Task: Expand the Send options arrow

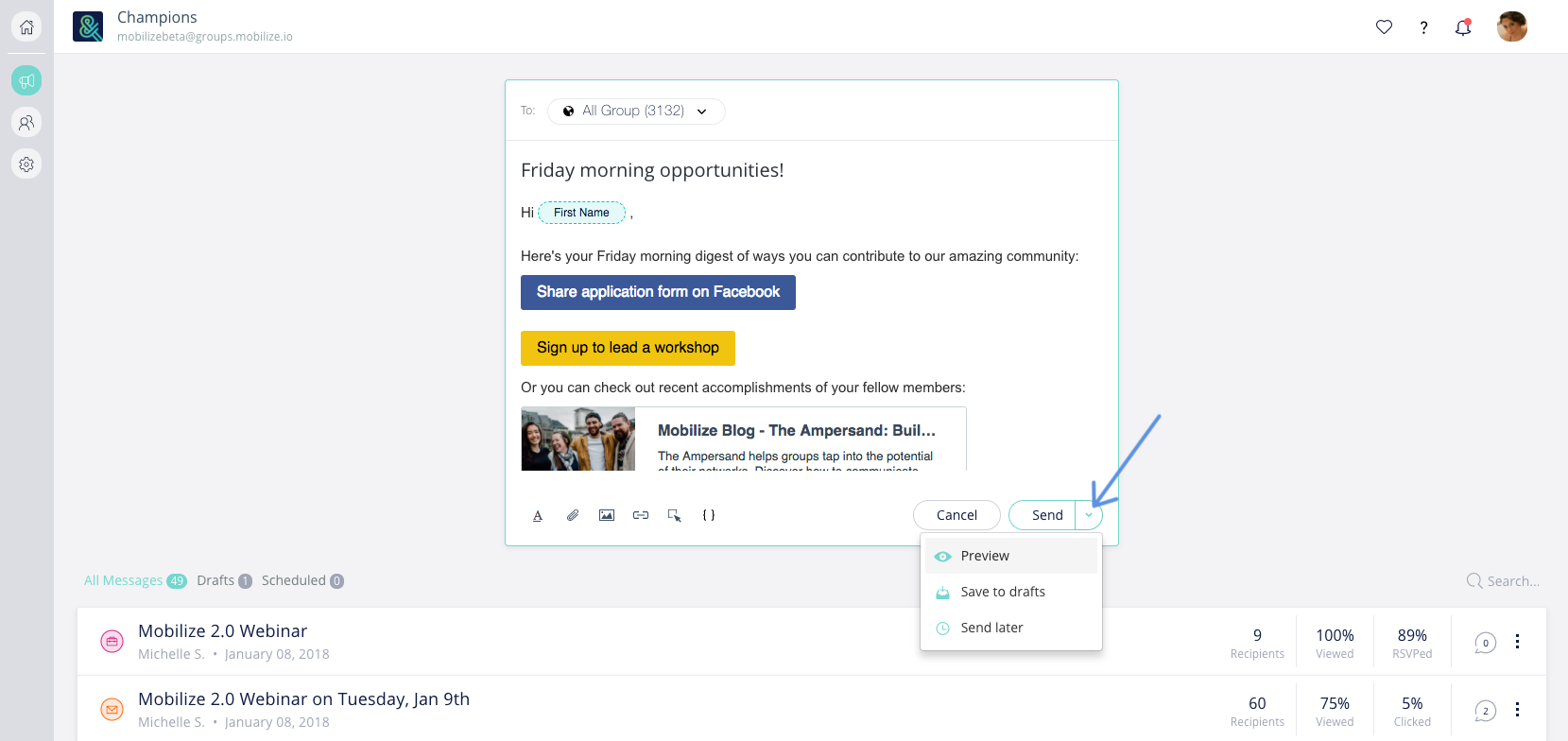Action: pyautogui.click(x=1089, y=515)
